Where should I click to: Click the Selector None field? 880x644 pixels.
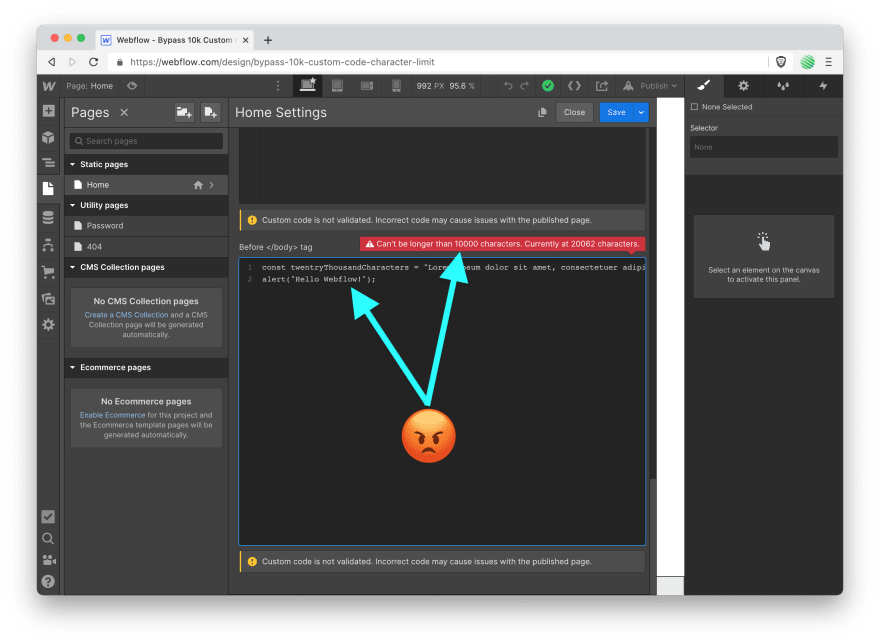pyautogui.click(x=763, y=147)
